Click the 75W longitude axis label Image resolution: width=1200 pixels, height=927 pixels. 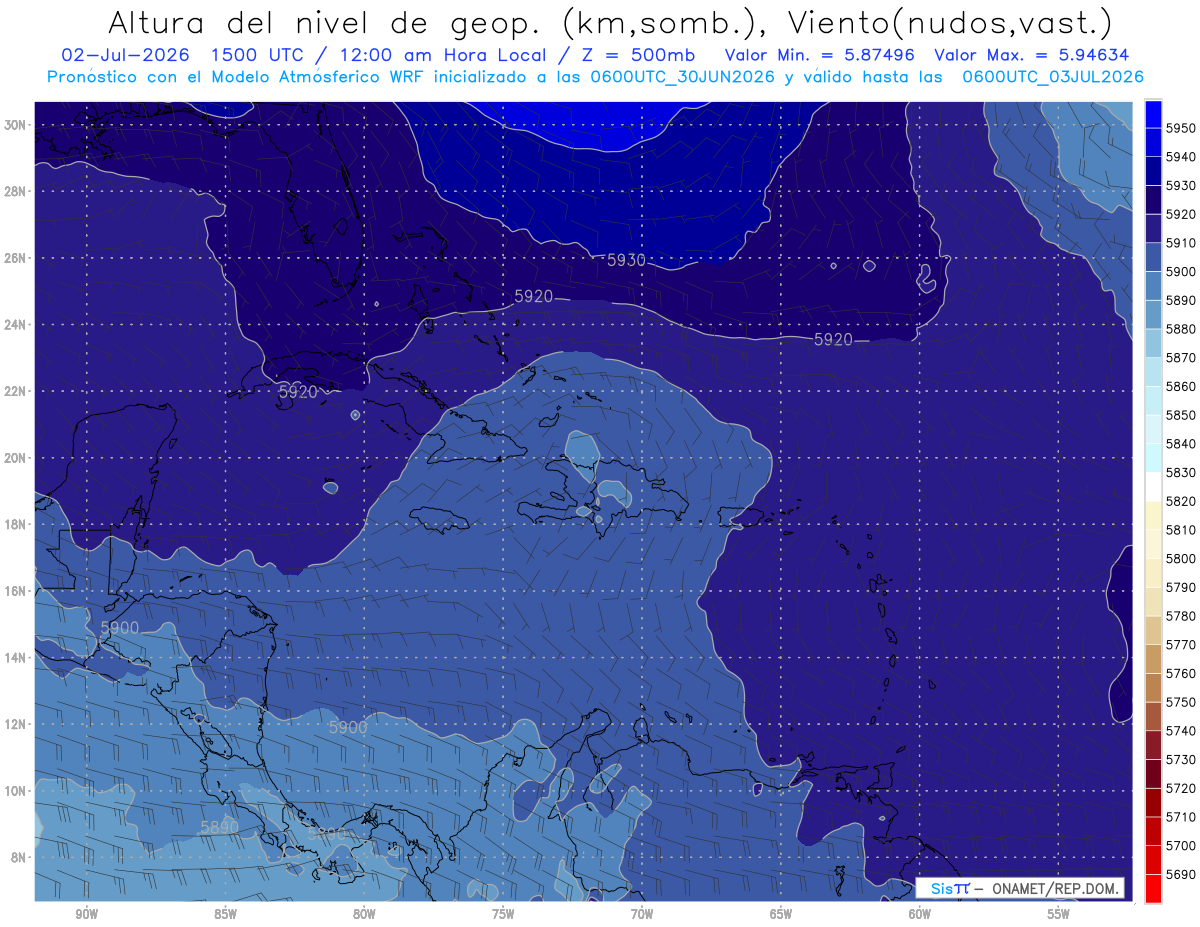coord(503,914)
